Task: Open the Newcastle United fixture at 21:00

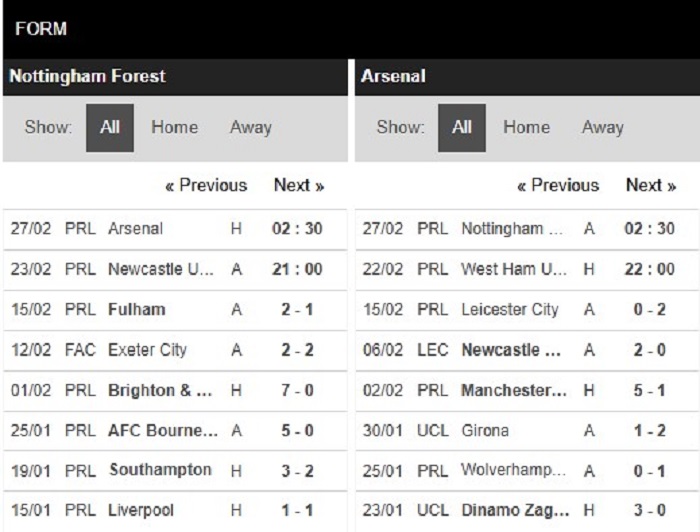Action: click(x=175, y=270)
